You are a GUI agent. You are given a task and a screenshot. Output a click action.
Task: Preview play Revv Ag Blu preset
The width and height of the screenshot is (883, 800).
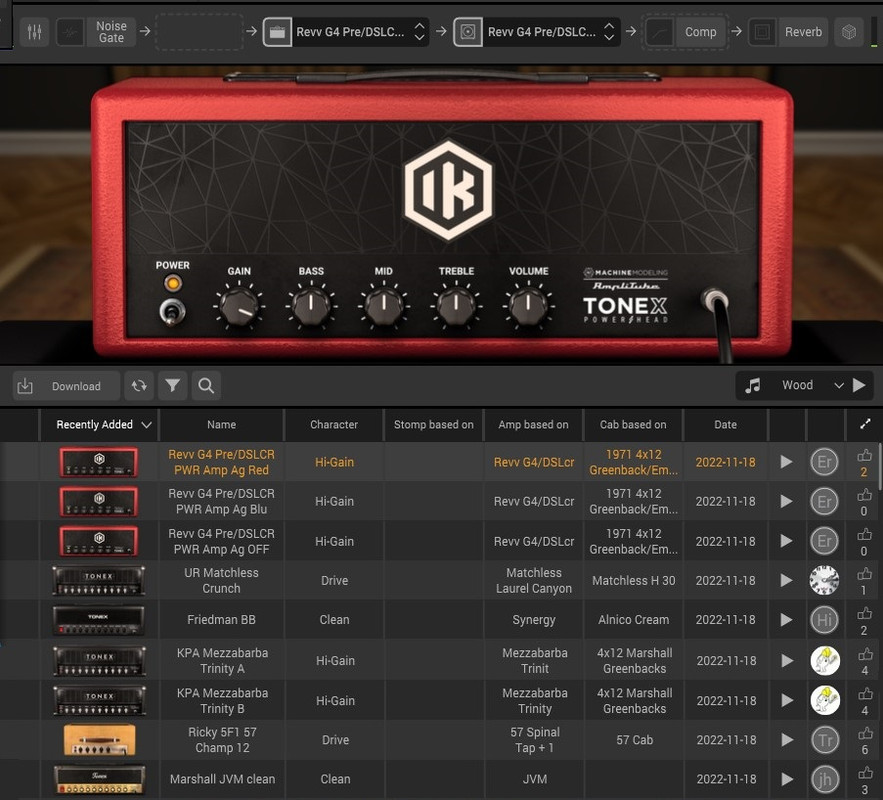[x=786, y=501]
